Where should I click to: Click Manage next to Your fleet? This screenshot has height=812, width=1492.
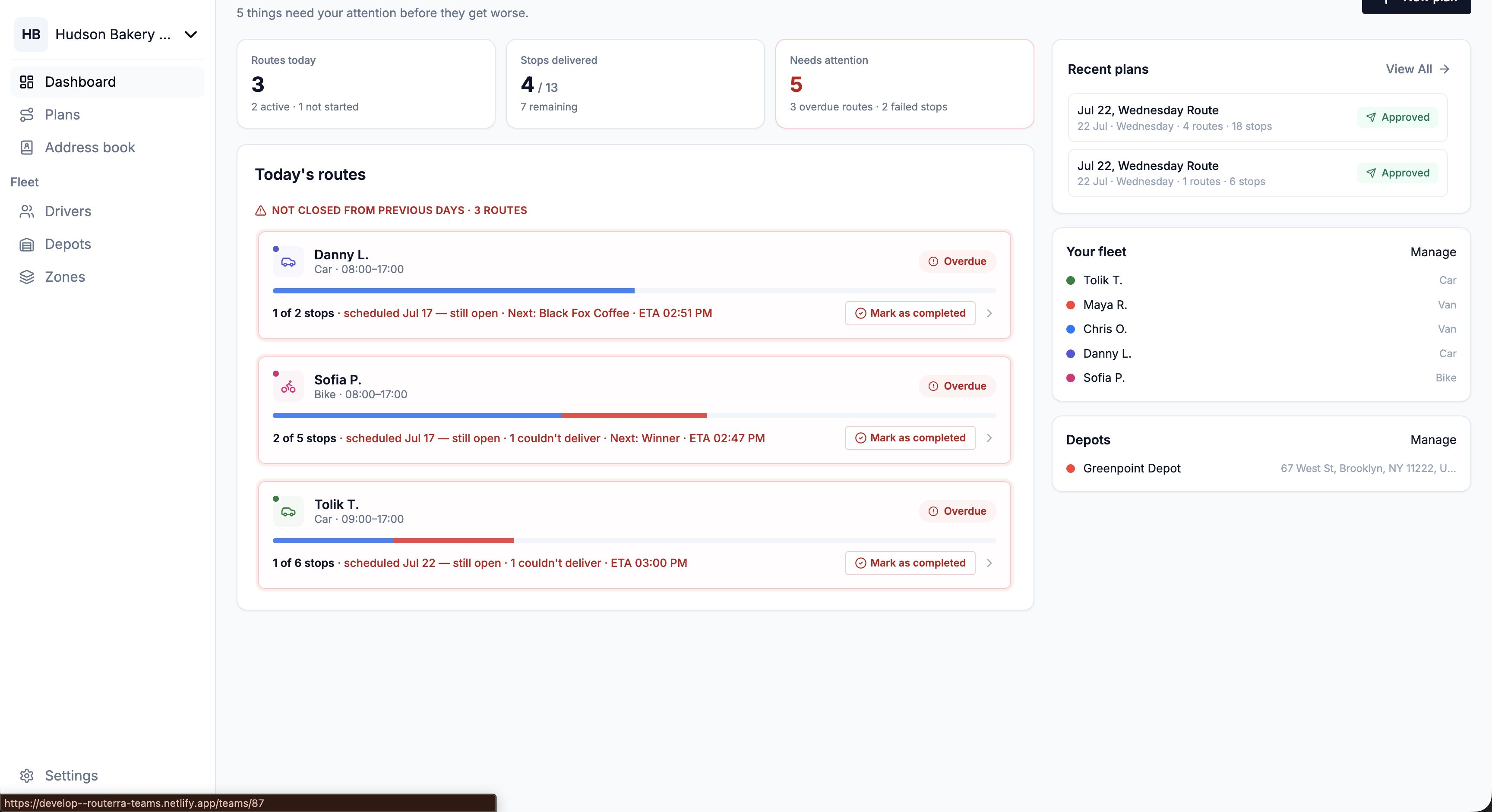(1433, 252)
